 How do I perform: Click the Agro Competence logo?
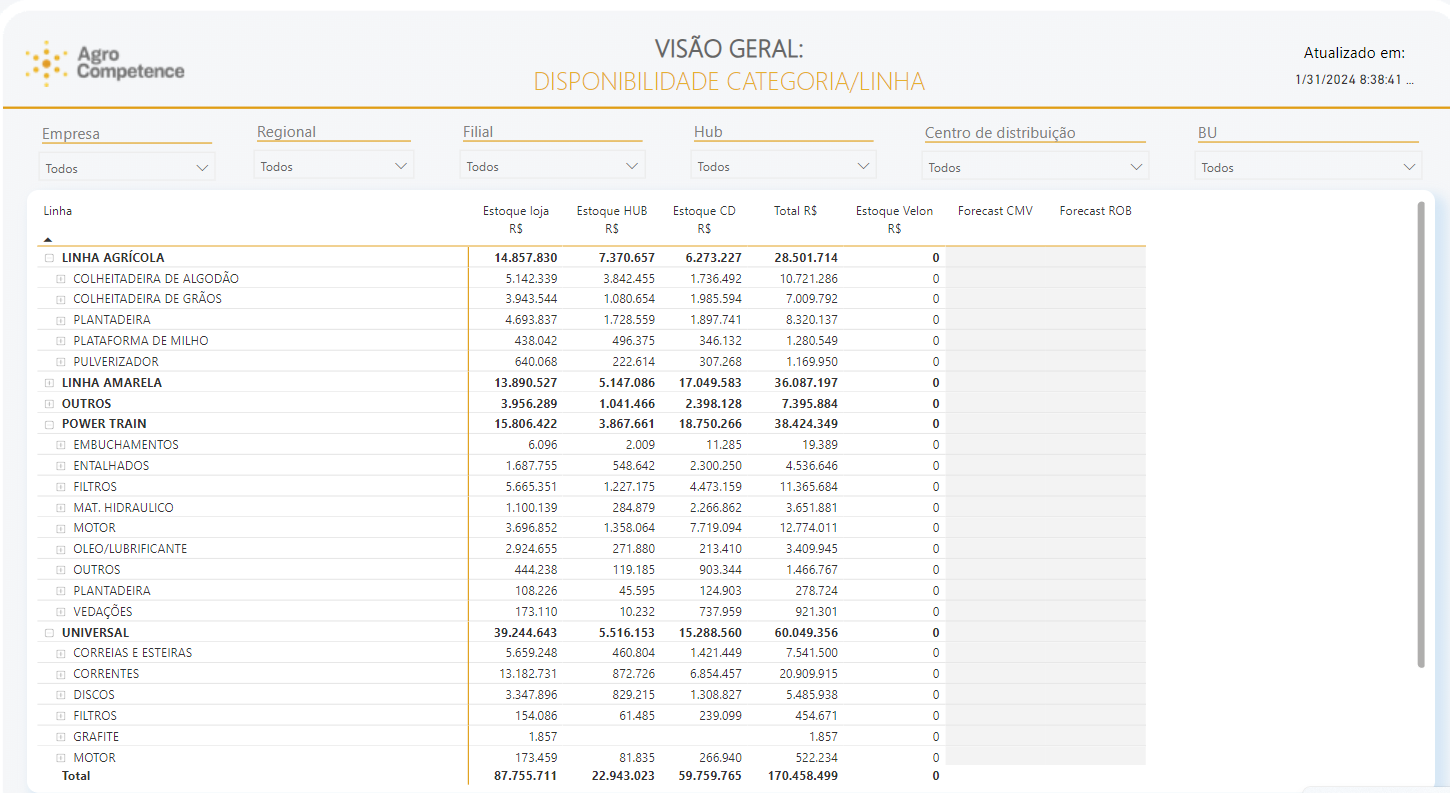[105, 63]
